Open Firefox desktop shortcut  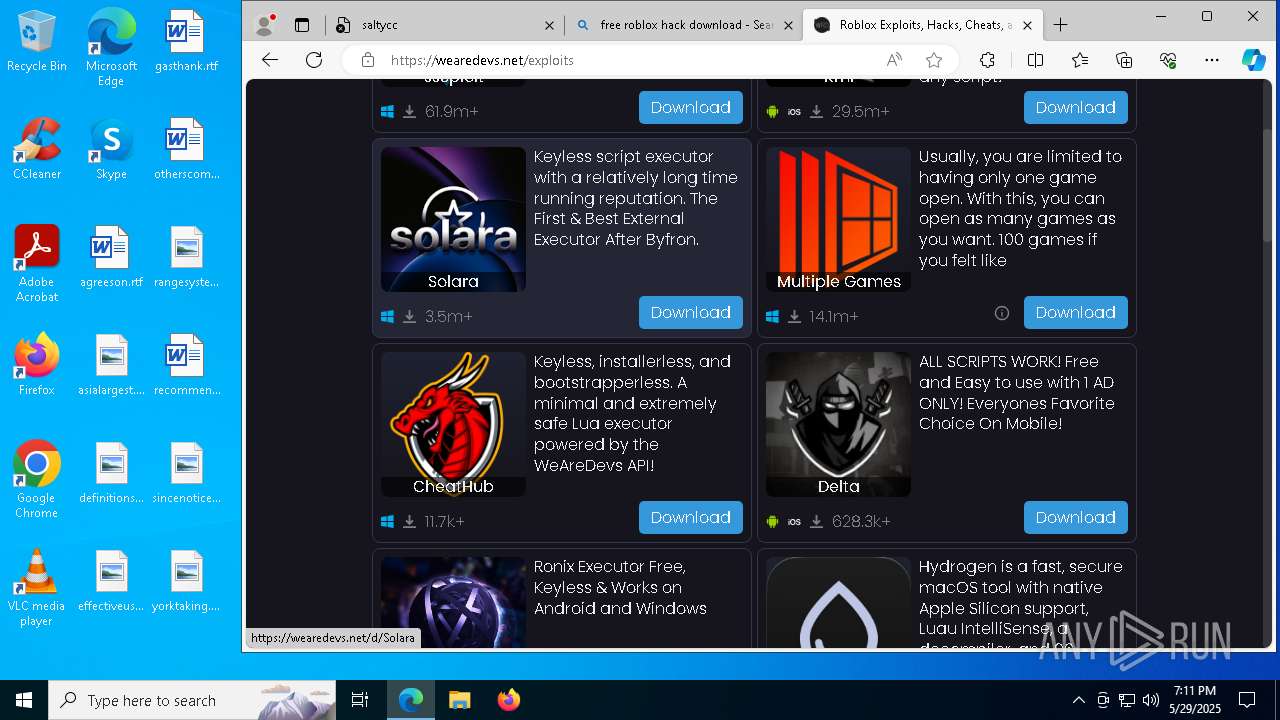[x=37, y=365]
